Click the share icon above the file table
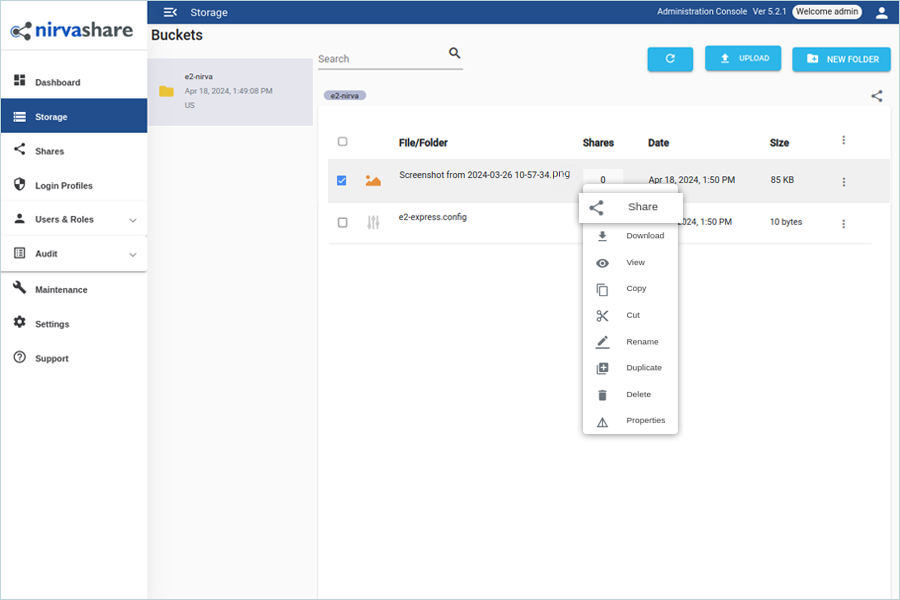This screenshot has width=900, height=600. pyautogui.click(x=876, y=96)
